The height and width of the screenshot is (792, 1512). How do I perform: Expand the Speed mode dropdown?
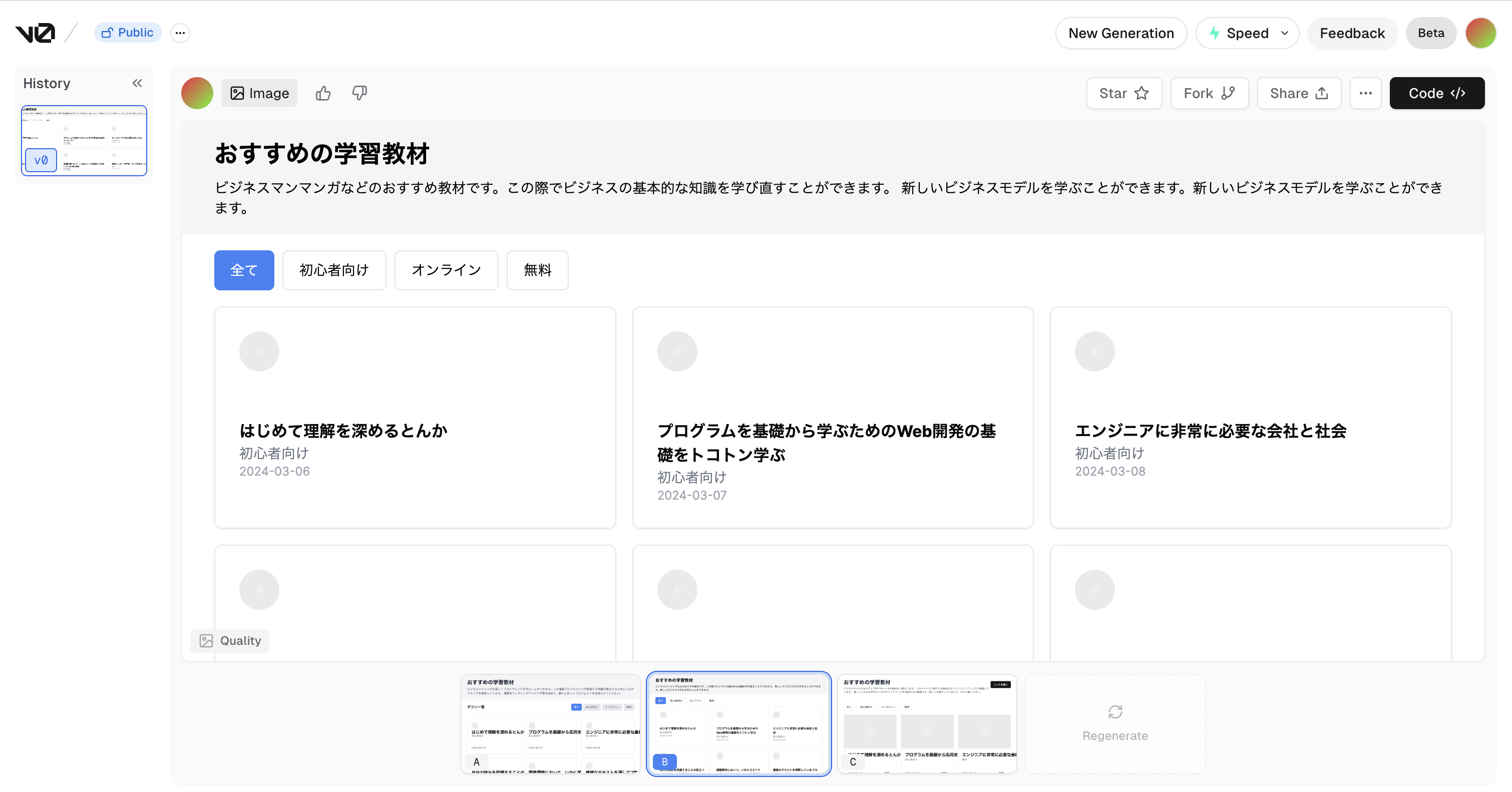click(1247, 33)
